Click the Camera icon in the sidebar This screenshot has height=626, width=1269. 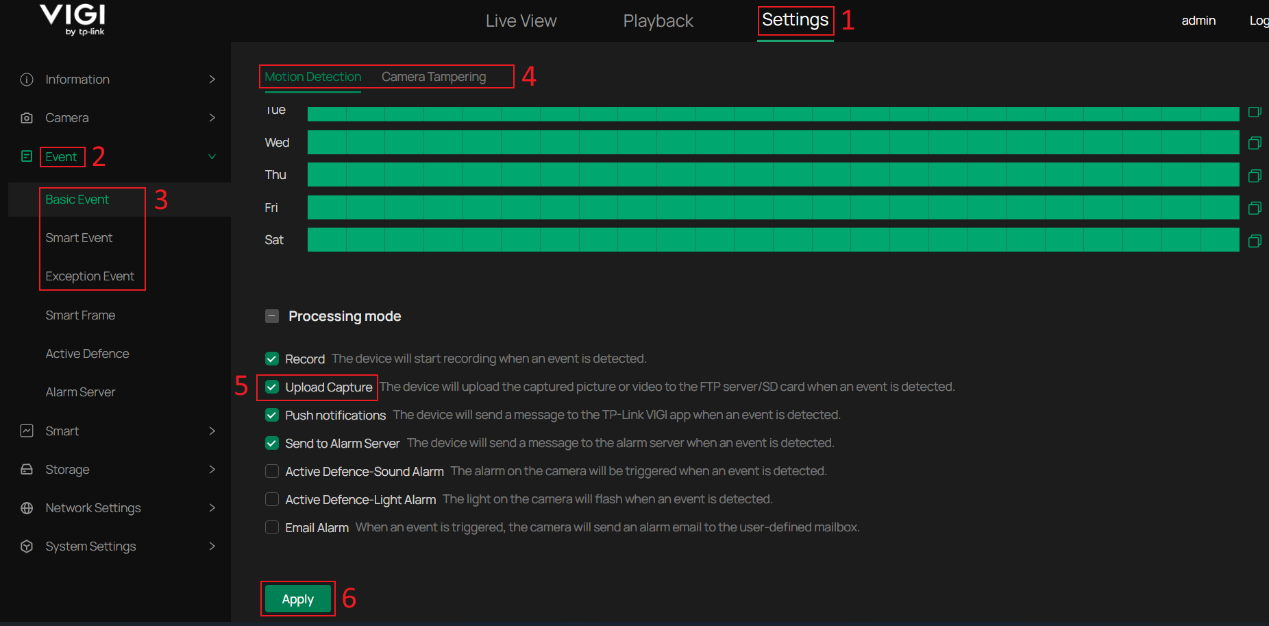24,117
